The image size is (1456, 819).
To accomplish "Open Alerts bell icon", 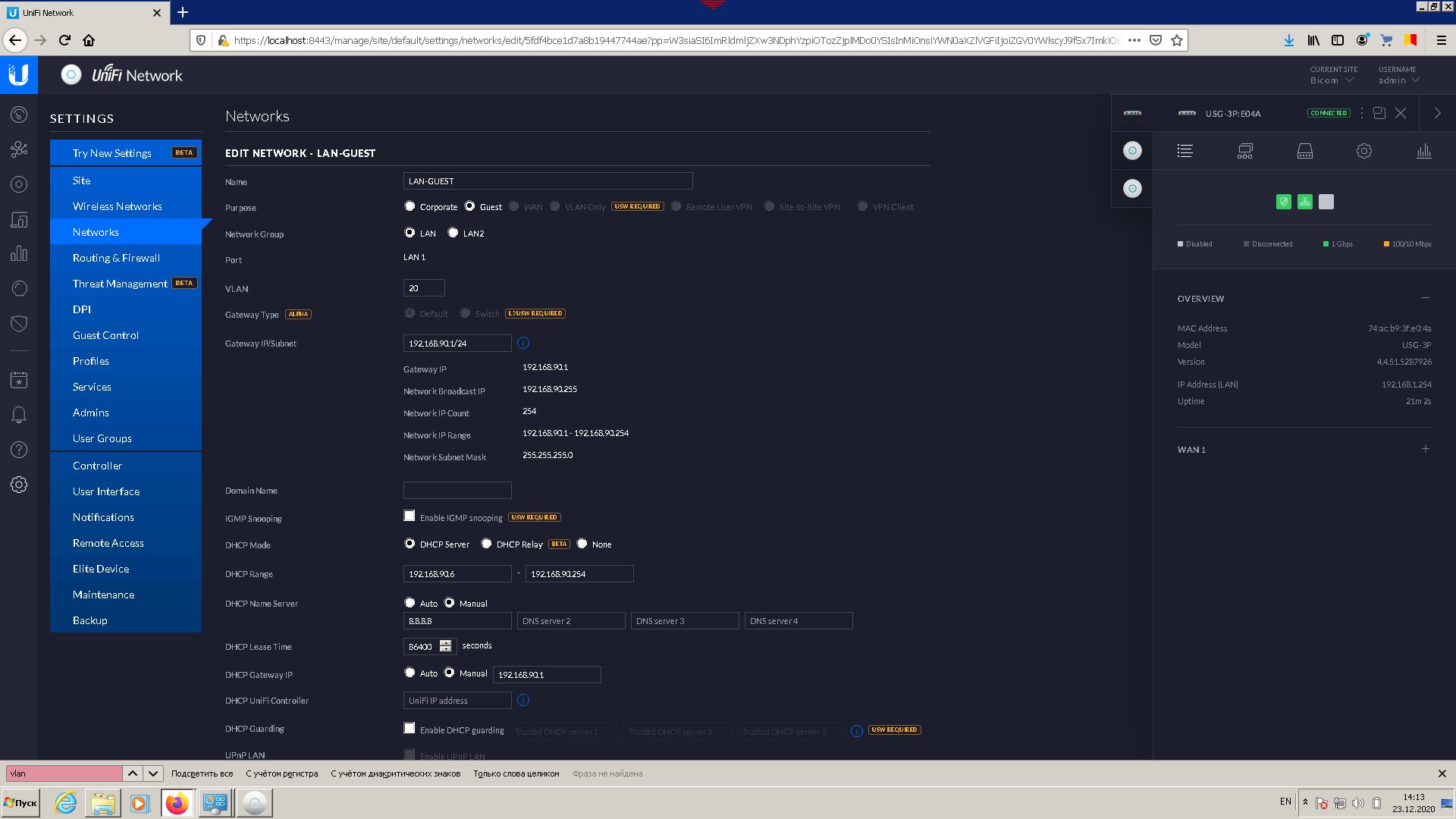I will [x=19, y=415].
